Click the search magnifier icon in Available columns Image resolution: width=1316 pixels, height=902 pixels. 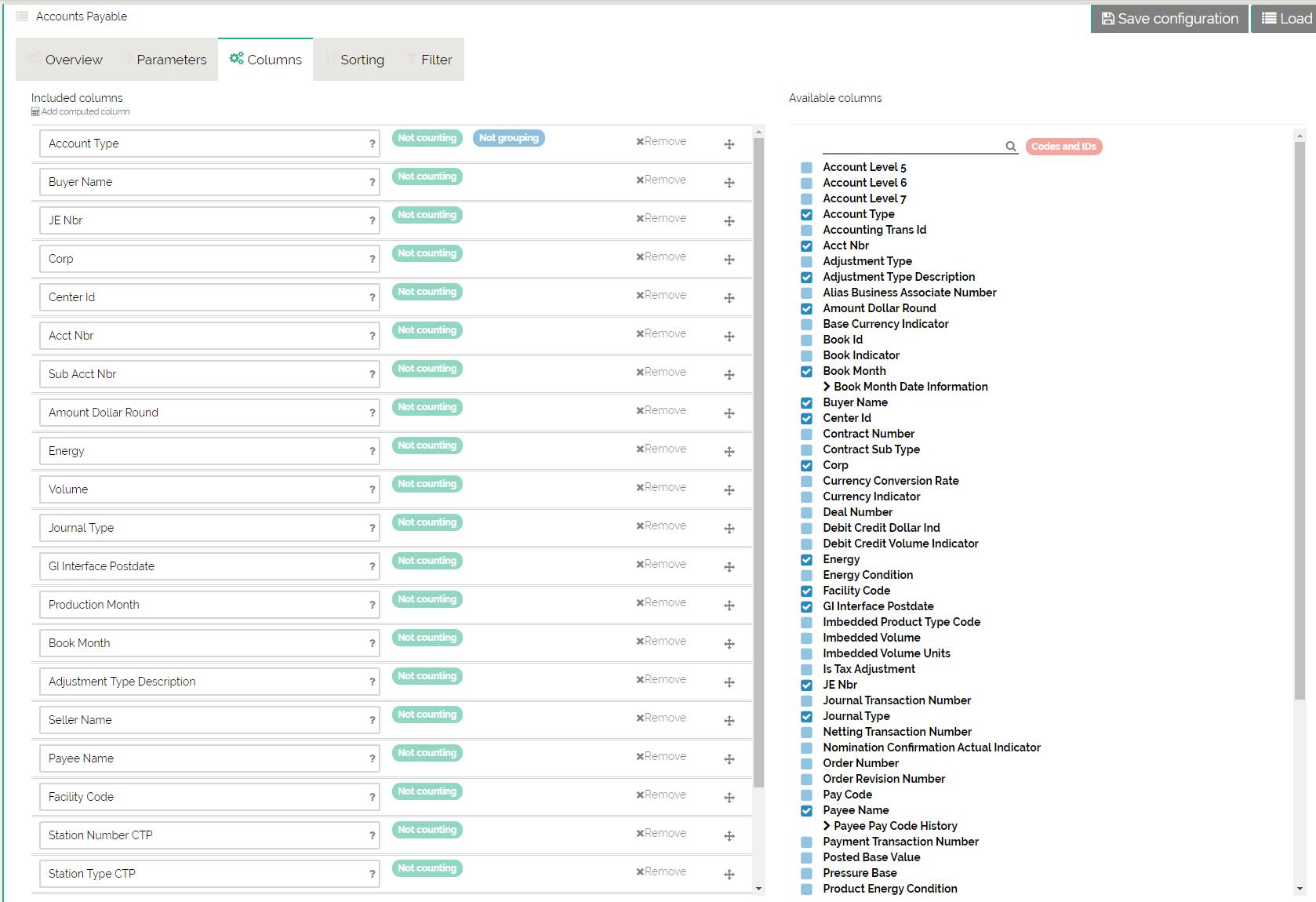[x=1010, y=147]
